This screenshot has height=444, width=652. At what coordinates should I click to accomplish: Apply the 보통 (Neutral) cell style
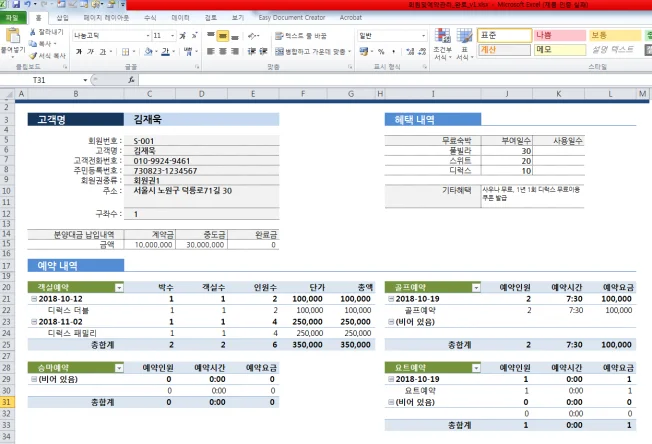click(615, 35)
